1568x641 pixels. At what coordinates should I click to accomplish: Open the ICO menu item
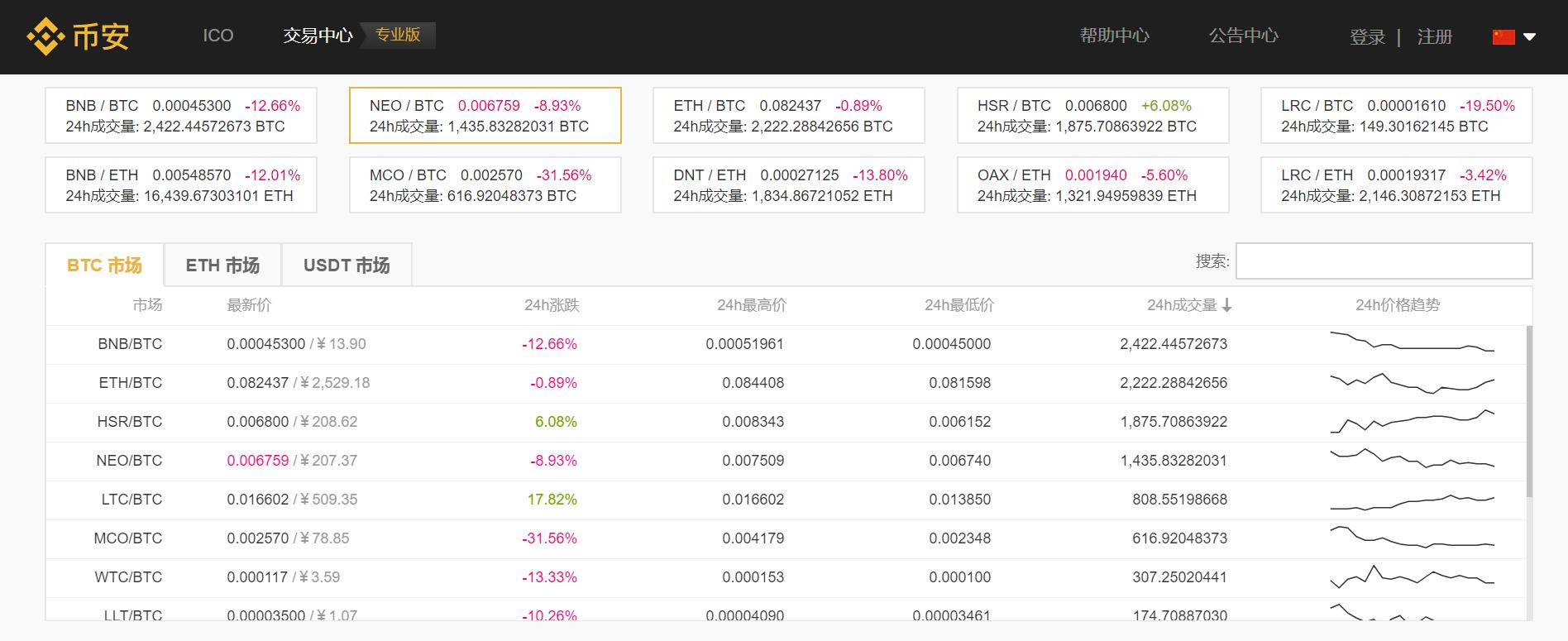click(218, 36)
